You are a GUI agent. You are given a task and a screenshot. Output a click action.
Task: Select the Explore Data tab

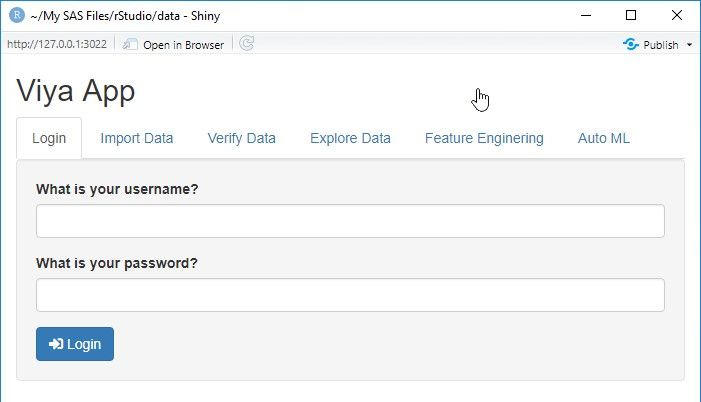click(x=350, y=138)
